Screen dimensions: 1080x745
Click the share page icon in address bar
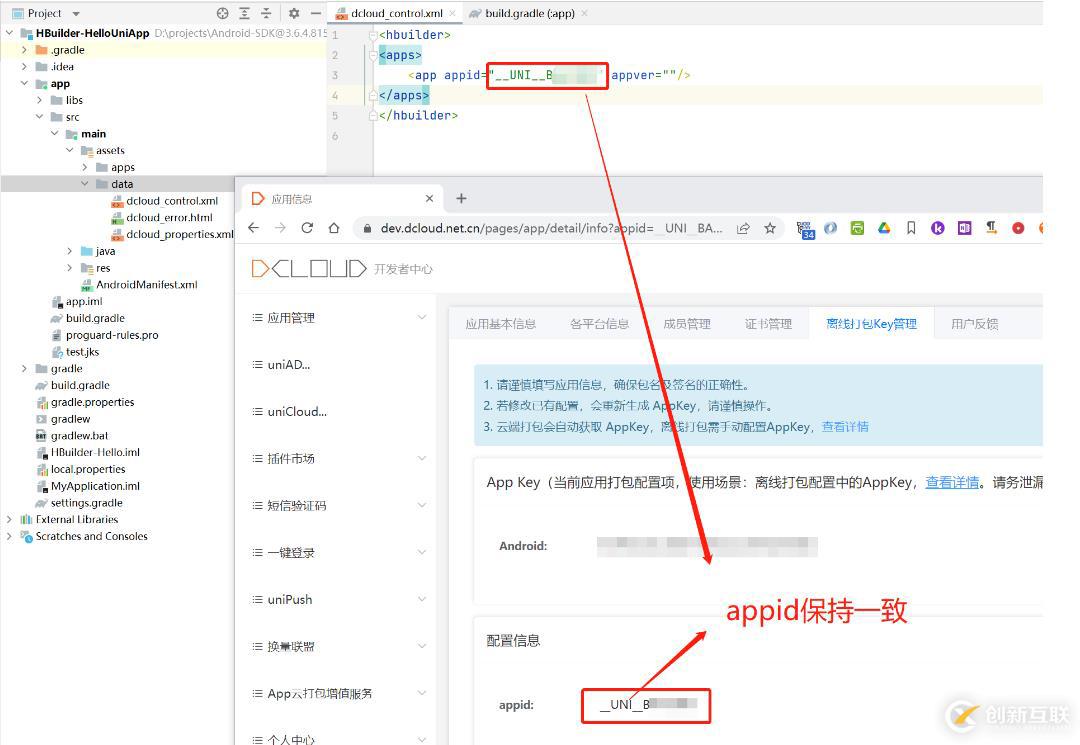pyautogui.click(x=743, y=228)
